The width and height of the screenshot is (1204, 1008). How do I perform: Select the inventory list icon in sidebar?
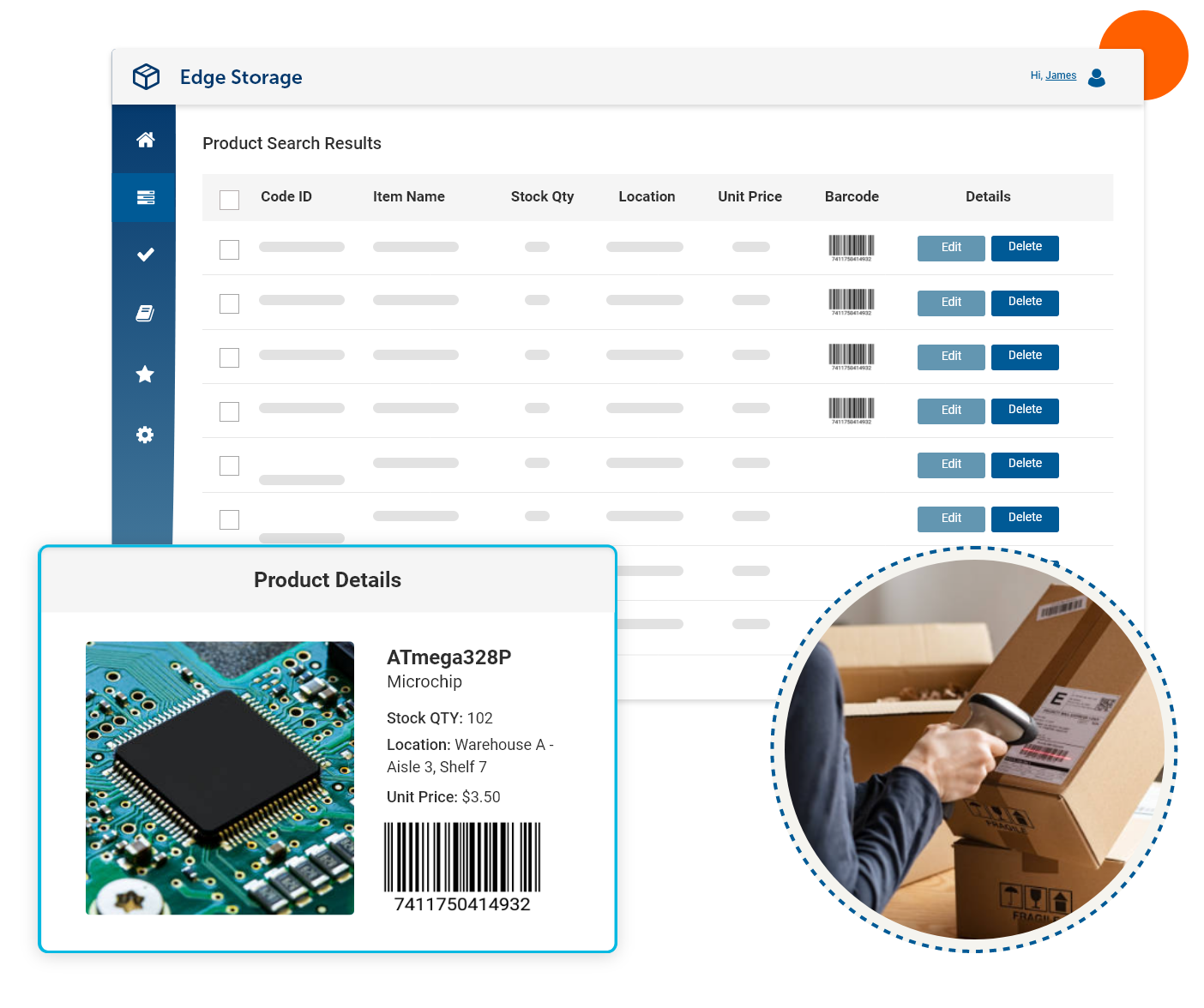tap(144, 197)
